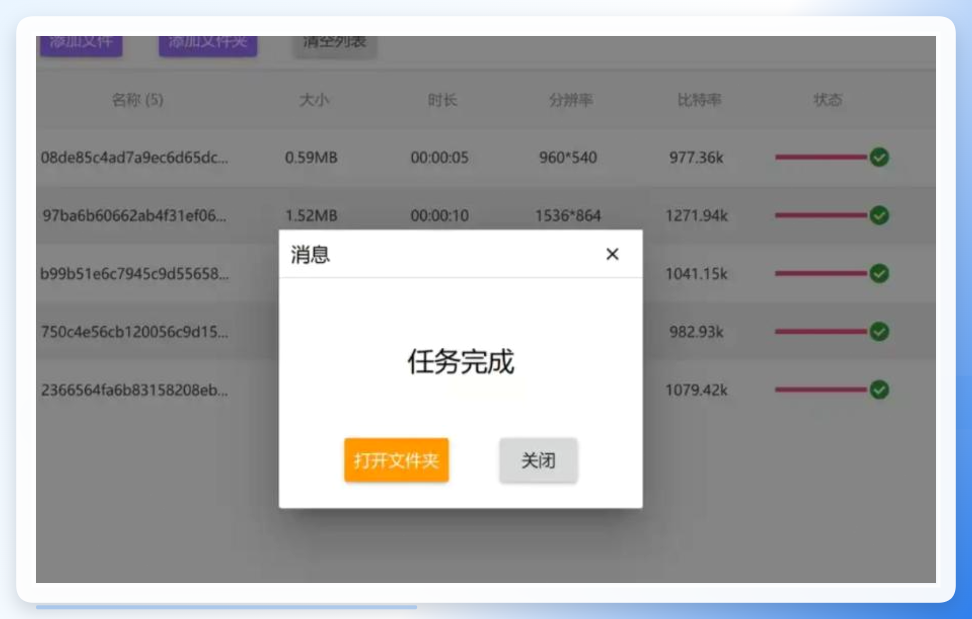Click the 977.36k bitrate cell
This screenshot has width=972, height=619.
click(696, 157)
